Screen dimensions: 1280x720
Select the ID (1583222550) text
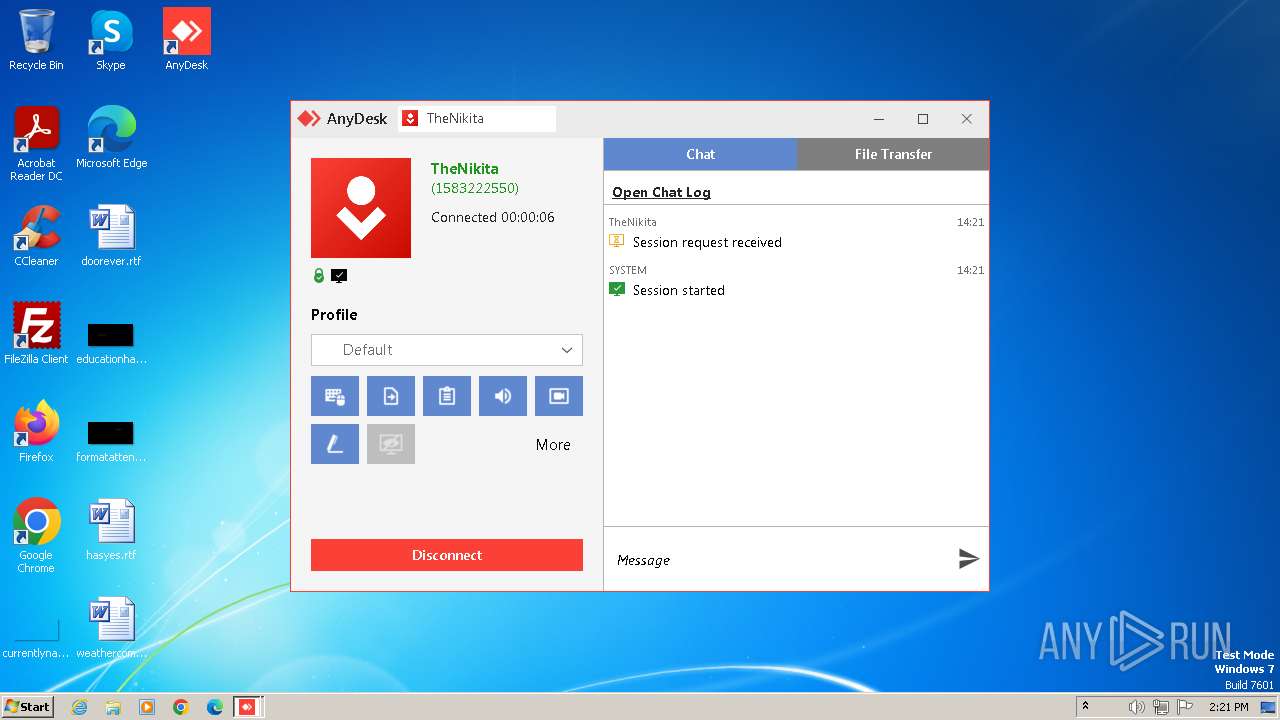[x=475, y=188]
